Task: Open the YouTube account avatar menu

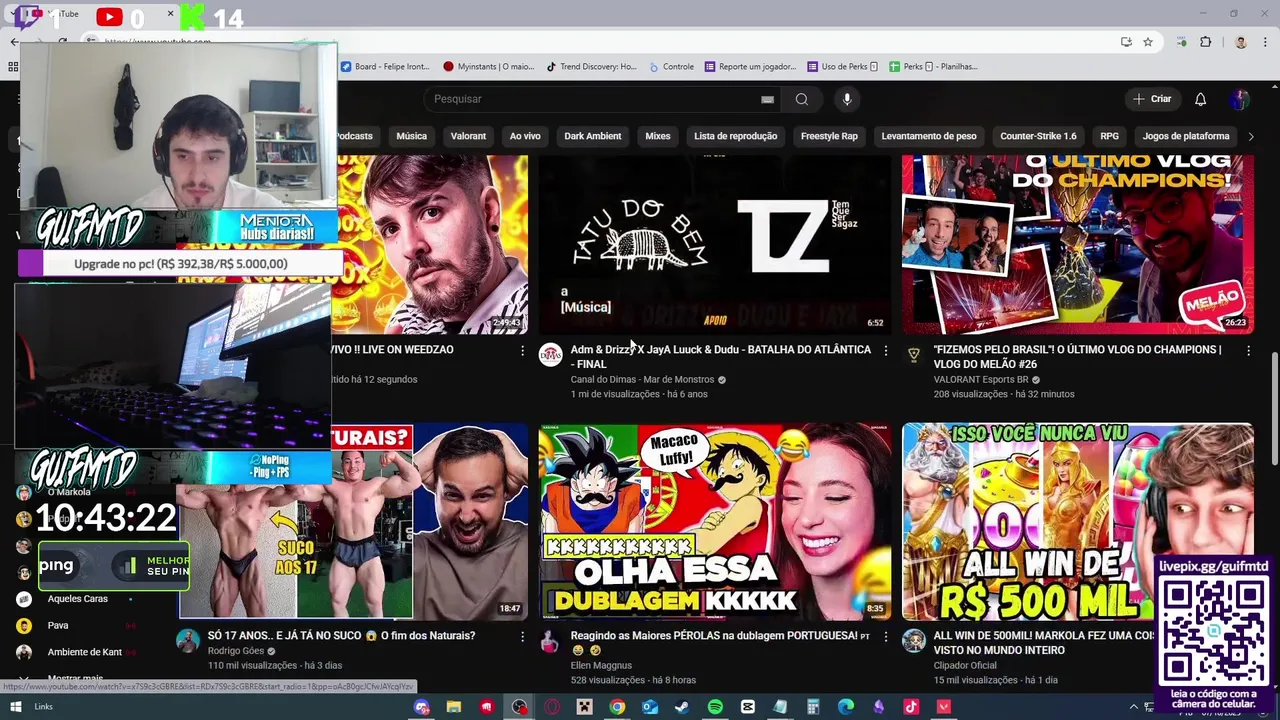Action: [x=1240, y=99]
